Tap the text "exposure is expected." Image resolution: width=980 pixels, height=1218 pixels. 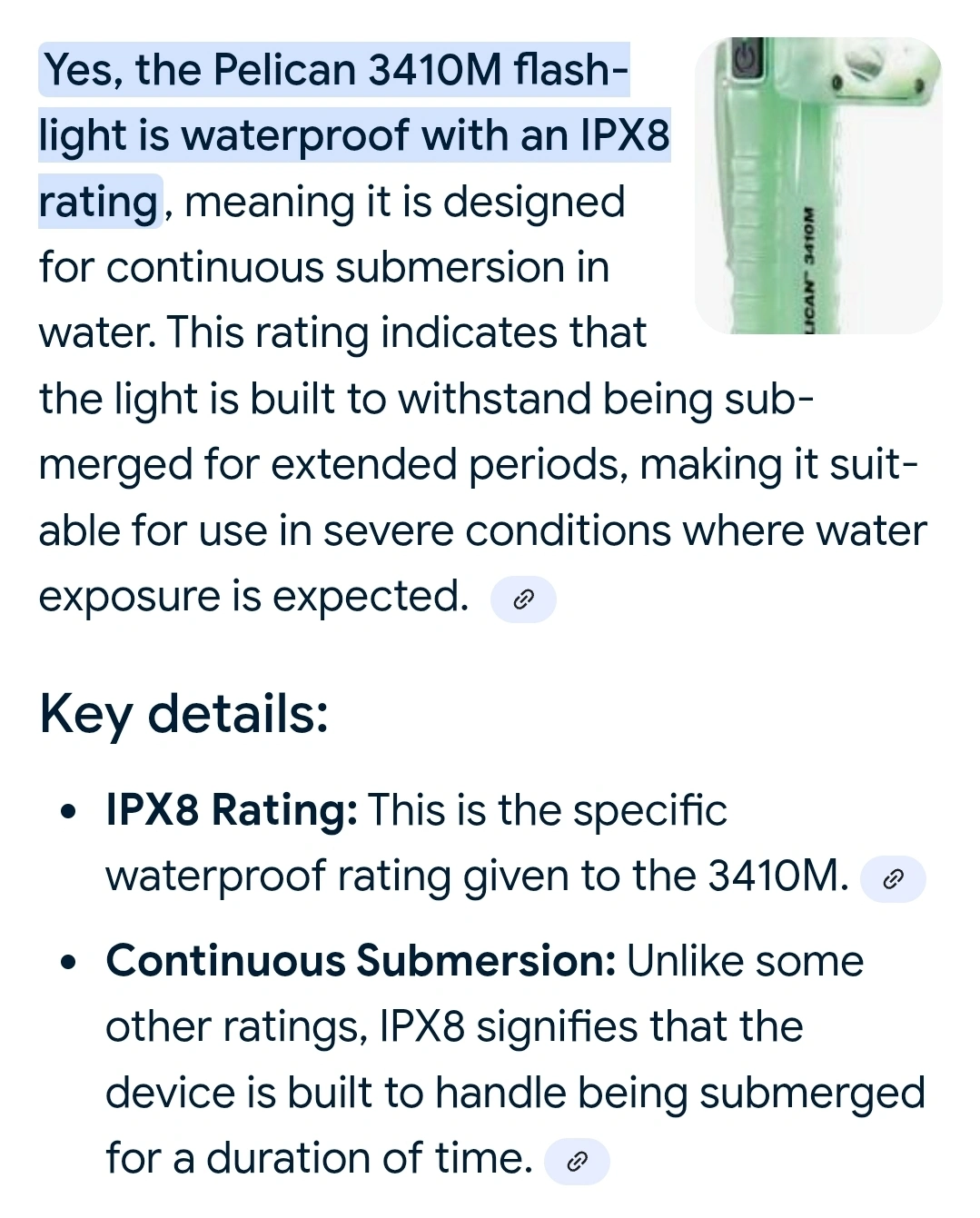click(x=253, y=598)
